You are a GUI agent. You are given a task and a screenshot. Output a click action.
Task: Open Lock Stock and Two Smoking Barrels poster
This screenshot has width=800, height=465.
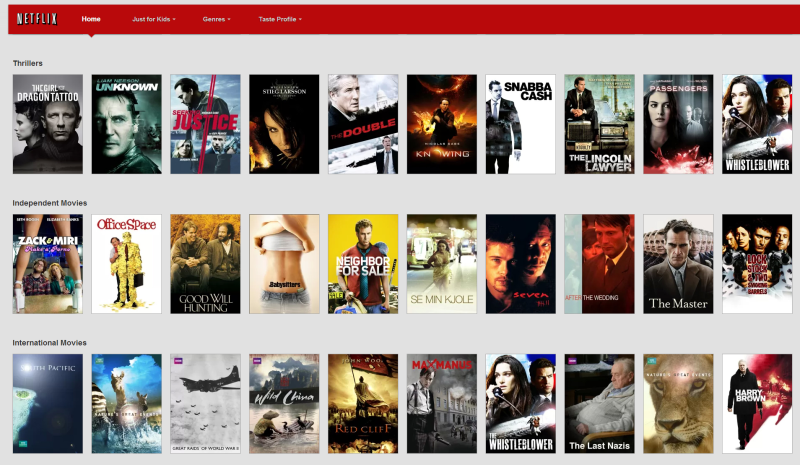pyautogui.click(x=757, y=264)
